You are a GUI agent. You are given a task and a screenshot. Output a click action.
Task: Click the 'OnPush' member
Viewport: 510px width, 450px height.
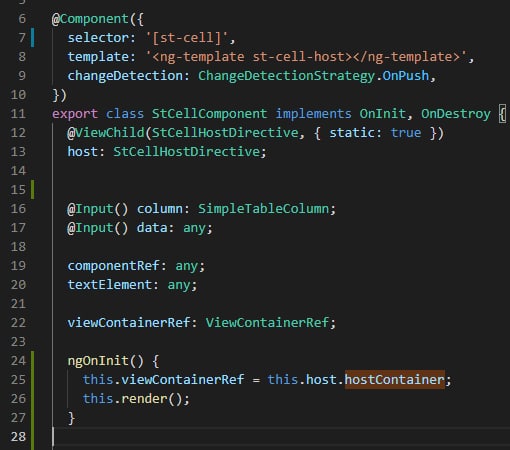(x=406, y=76)
